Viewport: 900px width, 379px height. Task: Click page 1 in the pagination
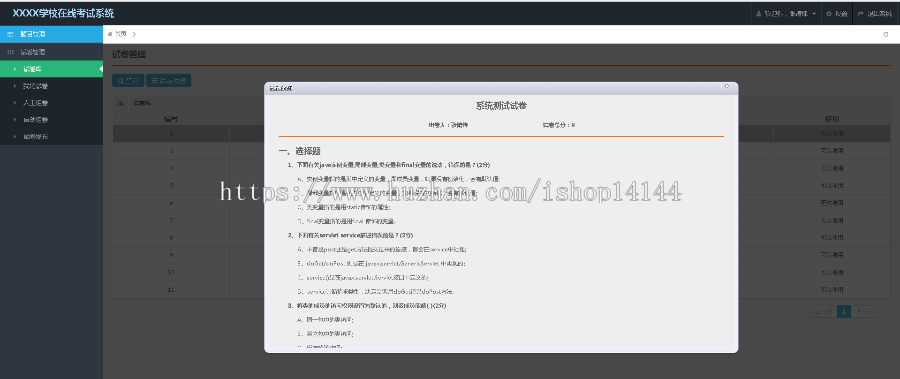[x=844, y=312]
